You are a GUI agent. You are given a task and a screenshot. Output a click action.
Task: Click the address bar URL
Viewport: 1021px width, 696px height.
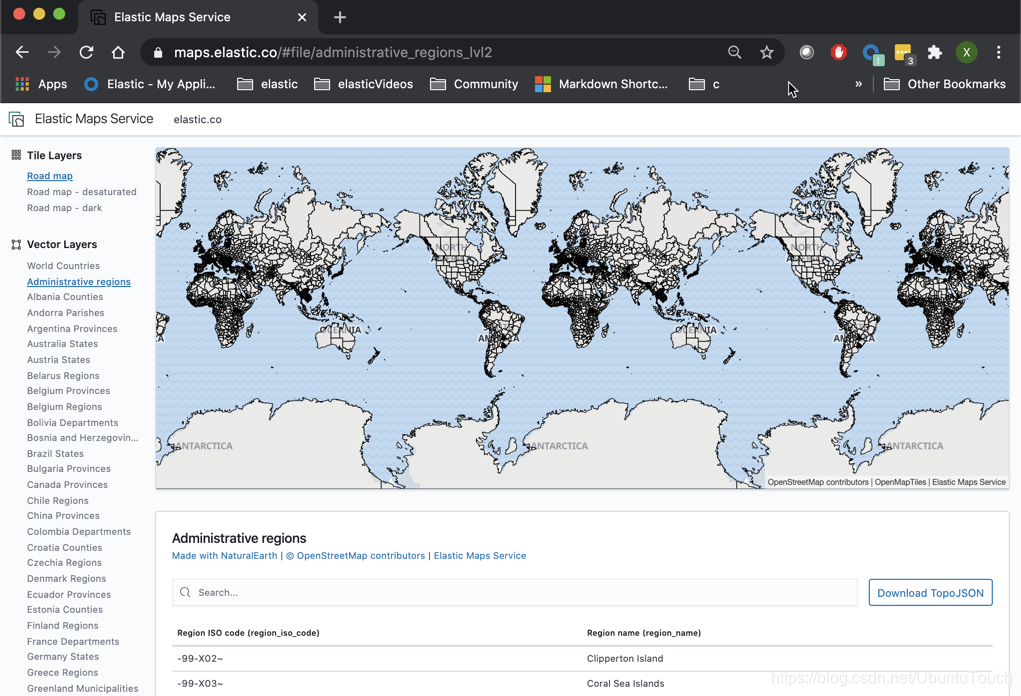coord(333,52)
